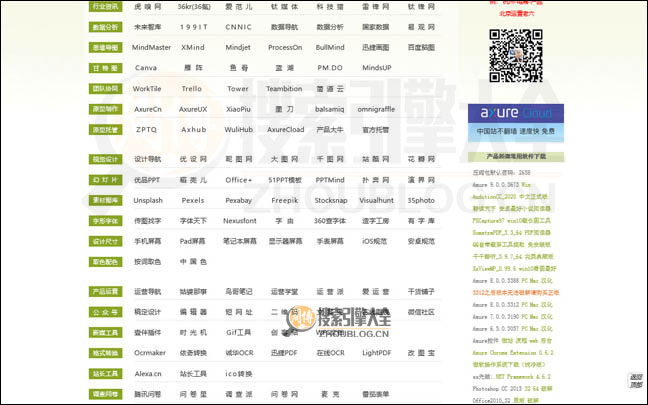Visit the Mindjet link
Screen dimensions: 648x405
point(238,48)
